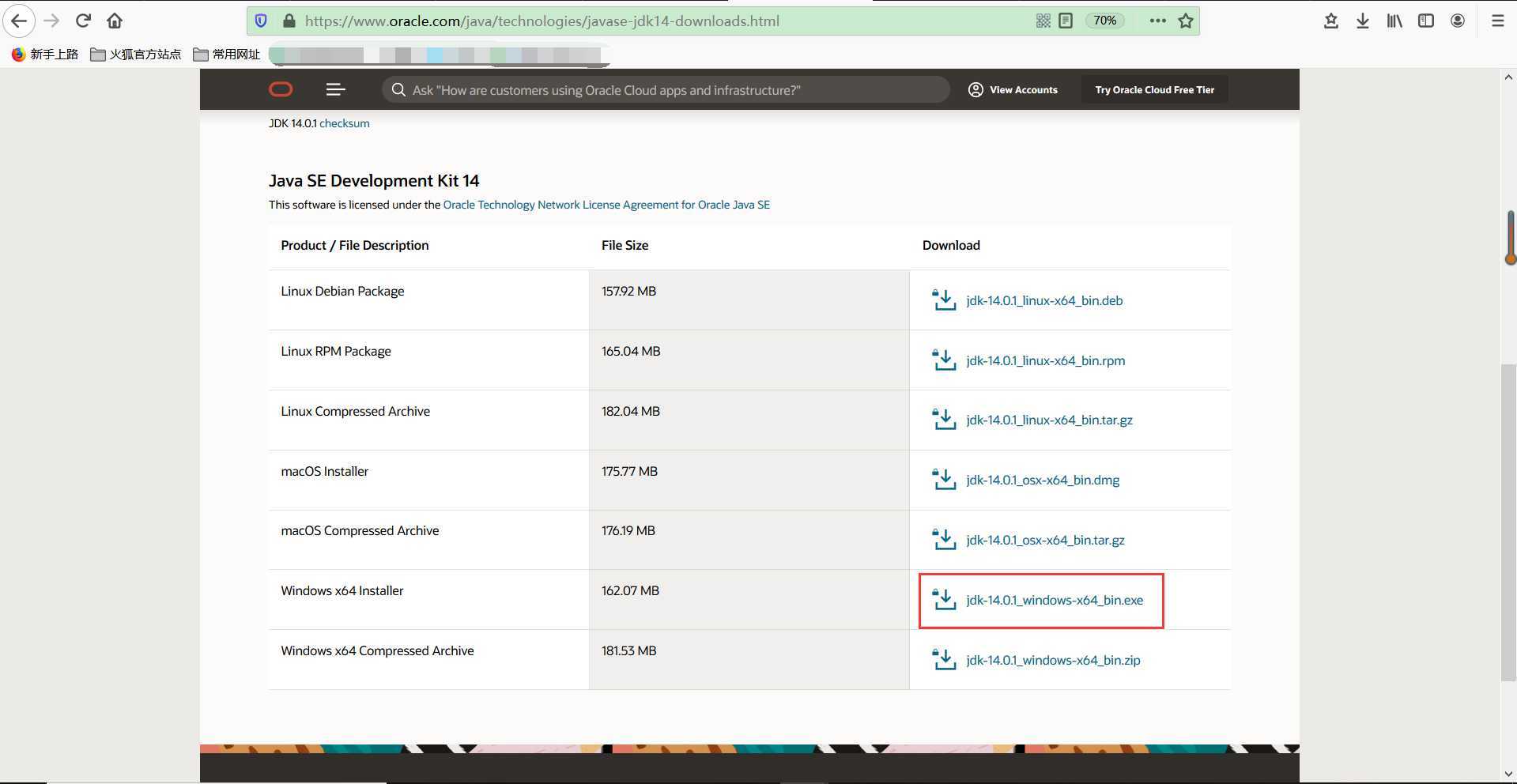This screenshot has height=784, width=1517.
Task: Click download icon beside linux-x64_bin.deb
Action: click(944, 300)
